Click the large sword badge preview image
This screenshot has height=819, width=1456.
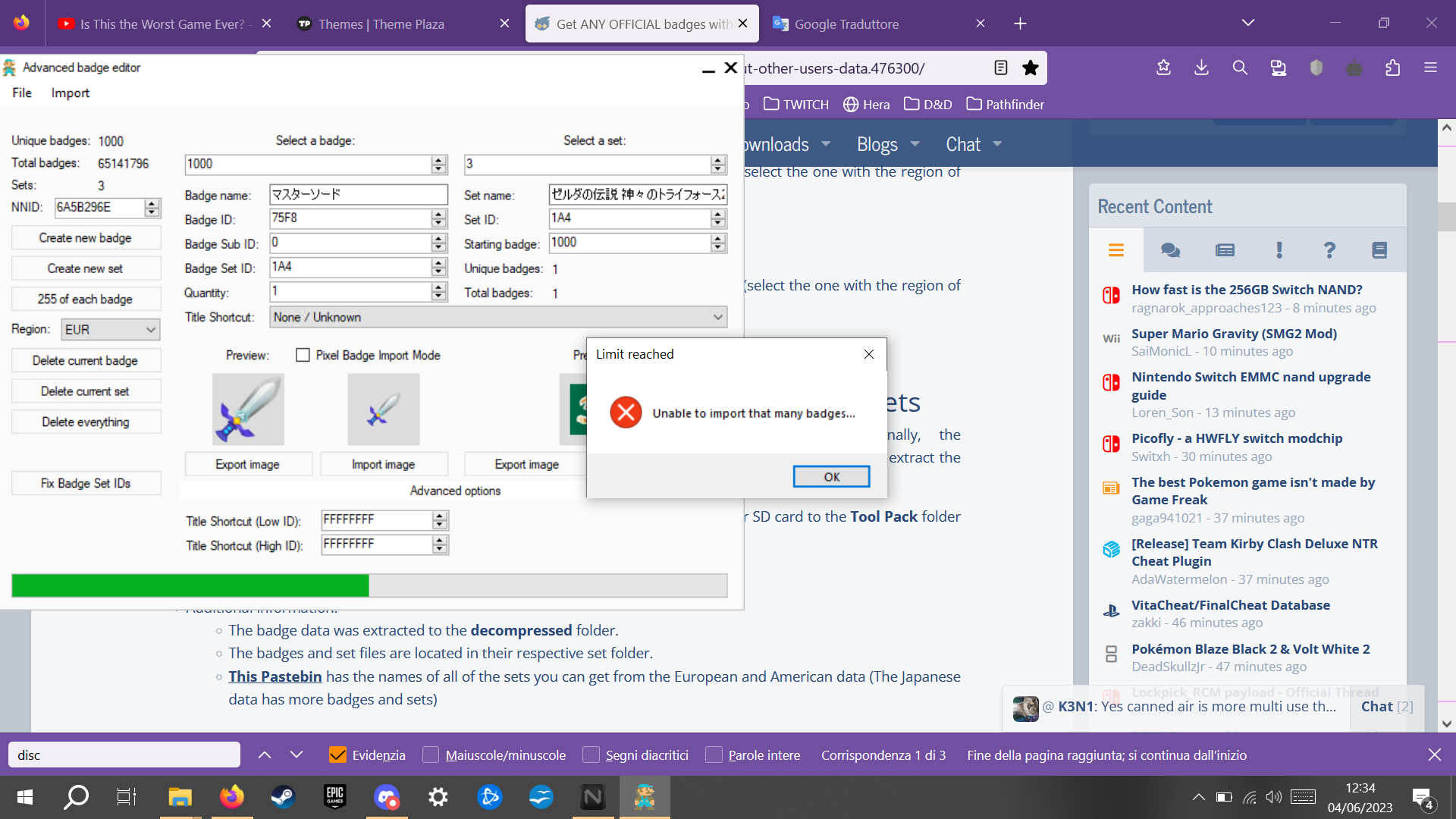click(248, 409)
